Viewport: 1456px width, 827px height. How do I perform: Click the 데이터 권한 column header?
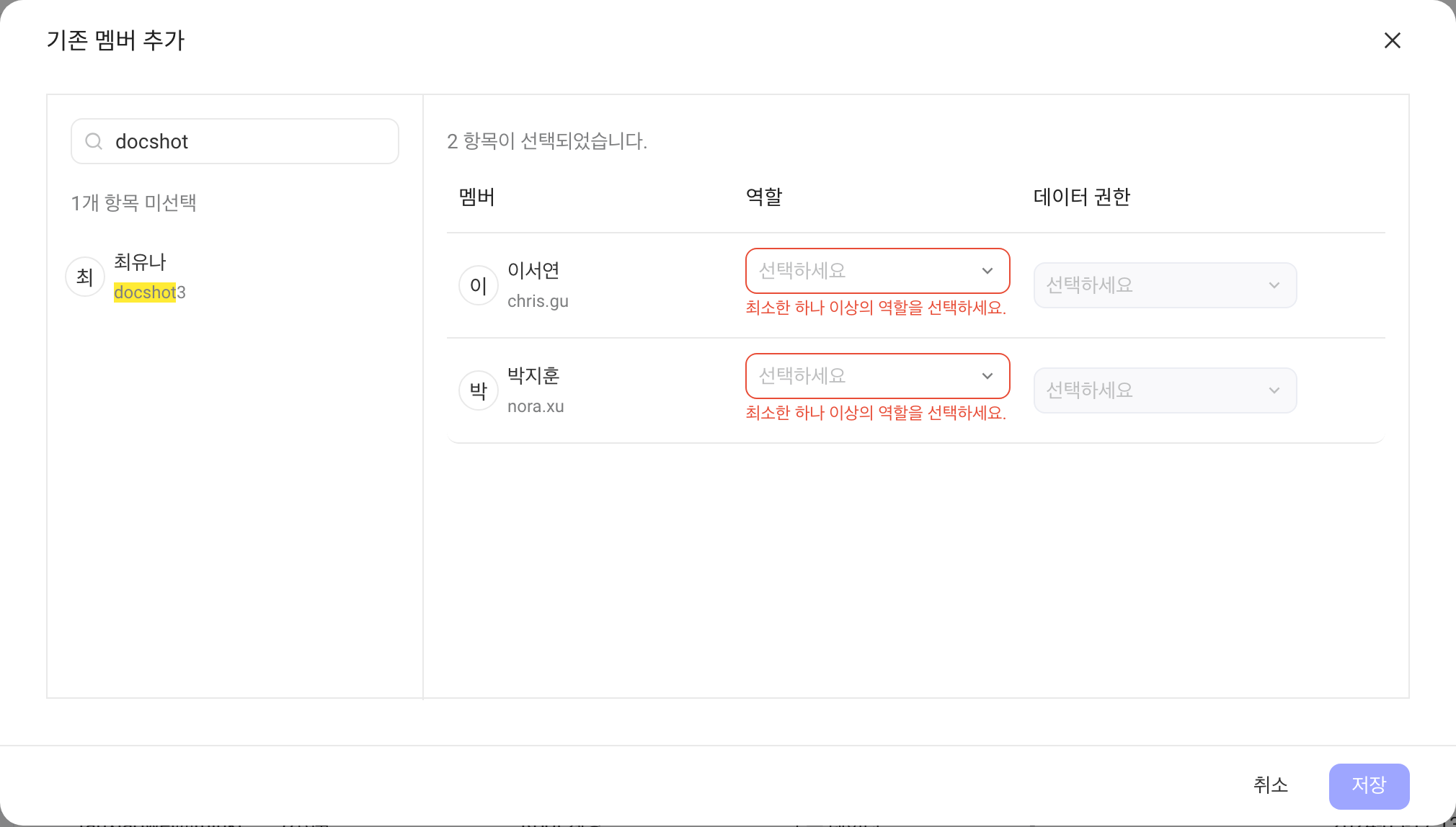point(1082,197)
